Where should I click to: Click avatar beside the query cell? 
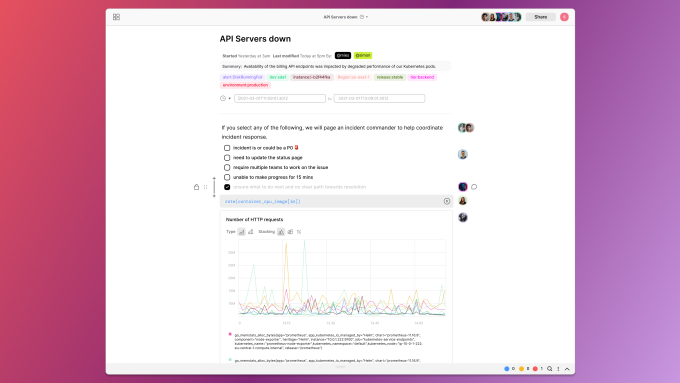pos(463,201)
